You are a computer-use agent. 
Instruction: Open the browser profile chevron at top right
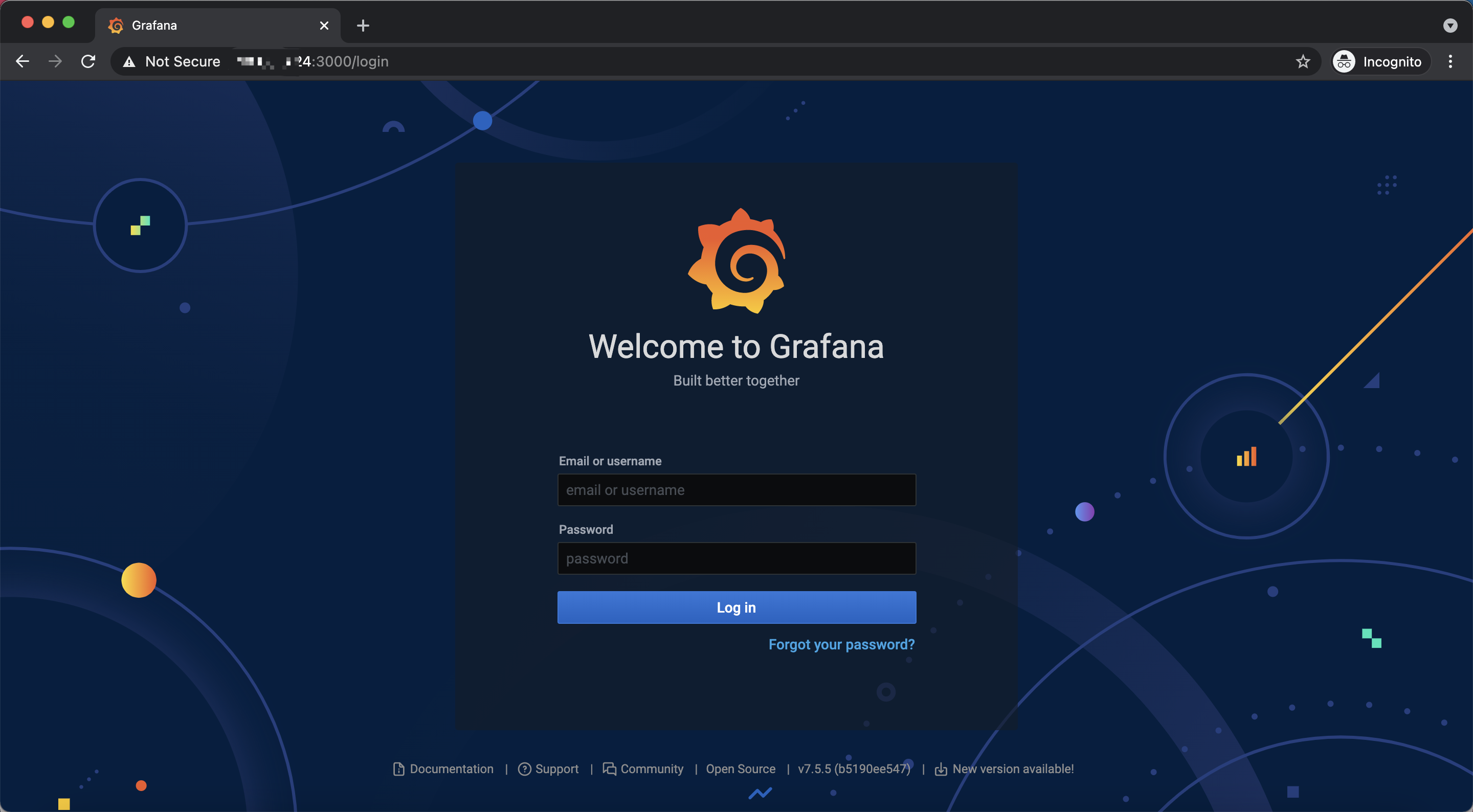point(1450,25)
